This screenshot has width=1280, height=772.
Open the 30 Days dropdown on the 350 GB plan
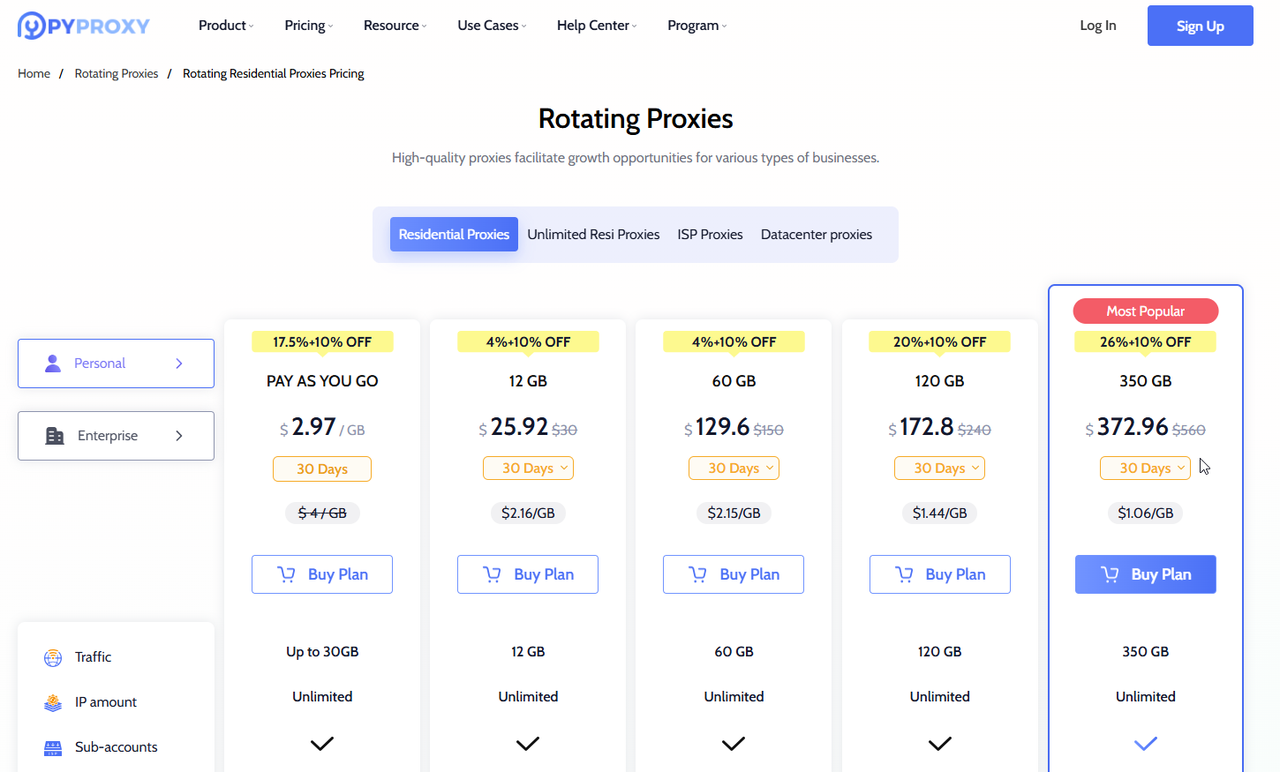(1145, 467)
